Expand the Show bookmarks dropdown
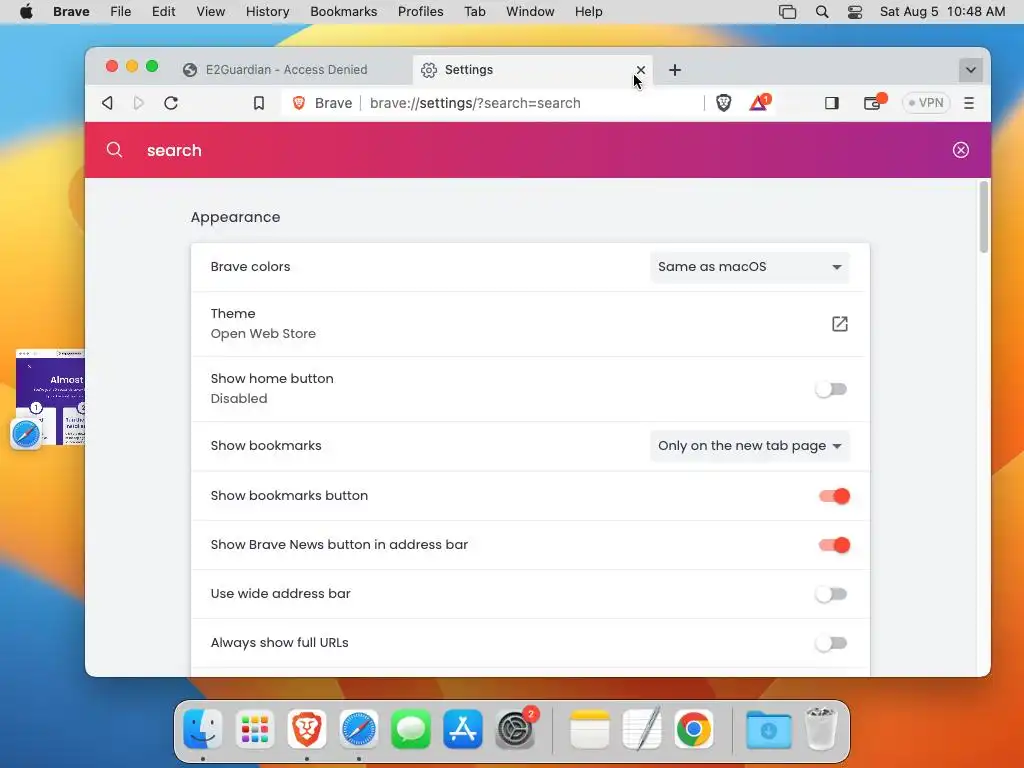The width and height of the screenshot is (1024, 768). click(750, 446)
